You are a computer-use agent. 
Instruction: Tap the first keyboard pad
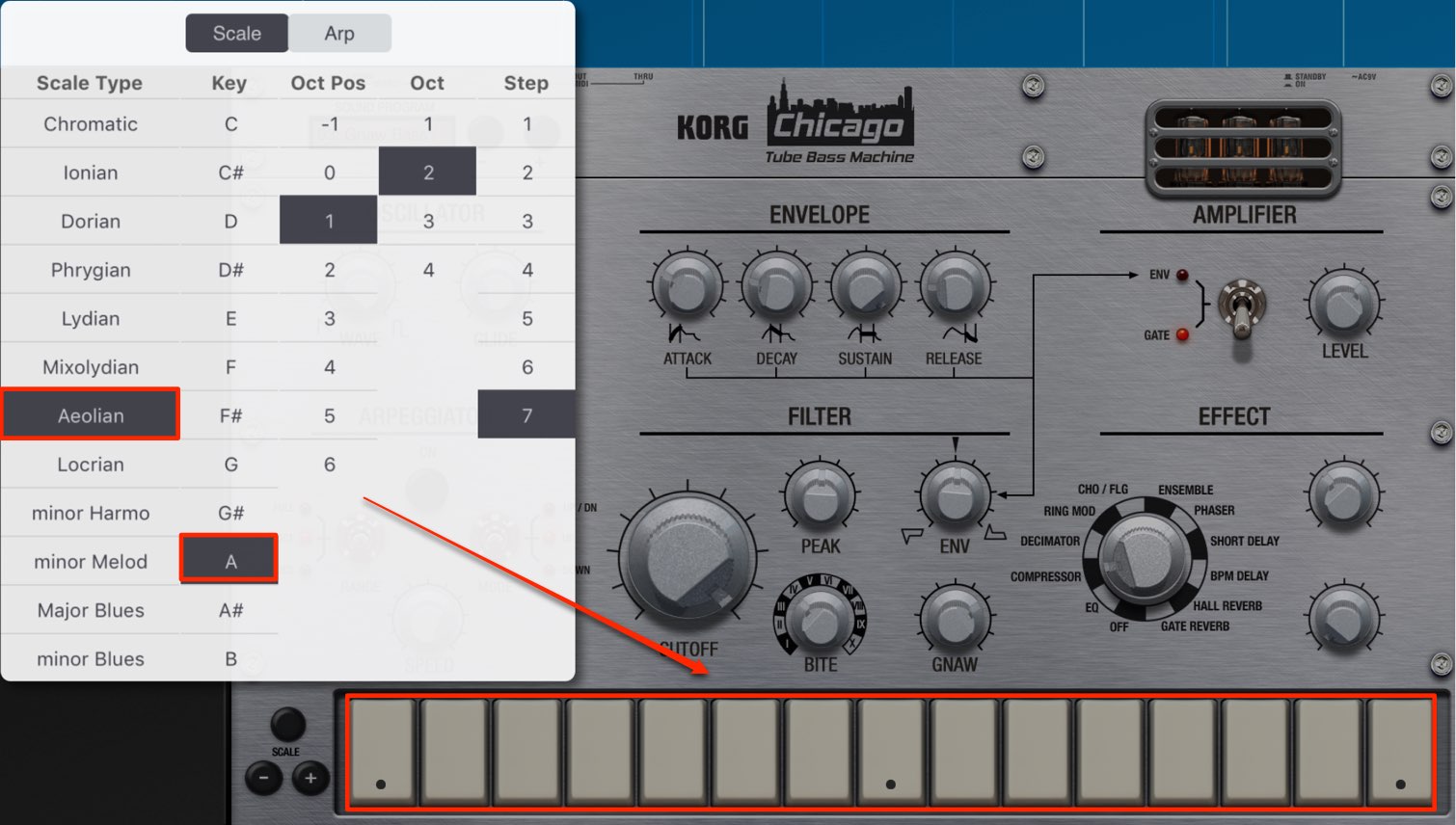(382, 753)
